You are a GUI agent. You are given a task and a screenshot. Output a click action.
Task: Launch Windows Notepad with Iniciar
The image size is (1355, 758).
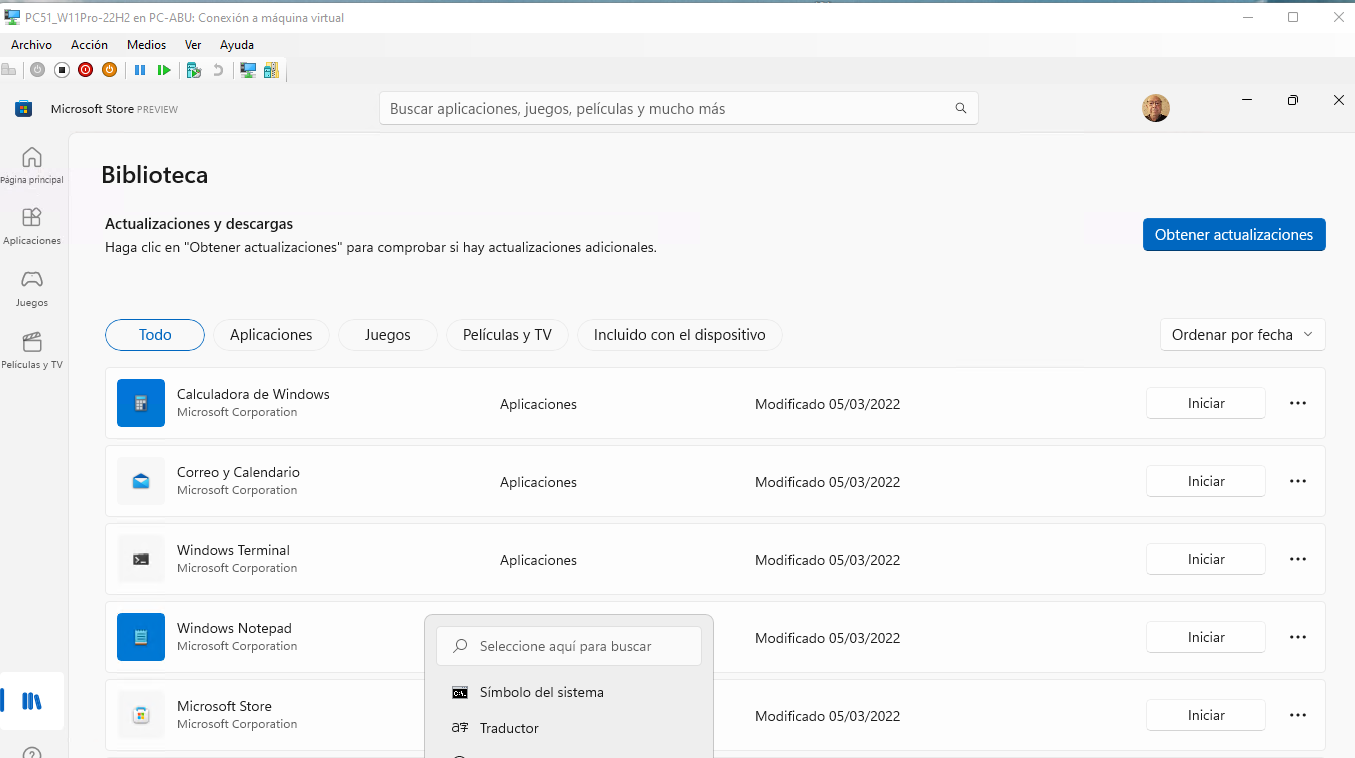pos(1206,637)
